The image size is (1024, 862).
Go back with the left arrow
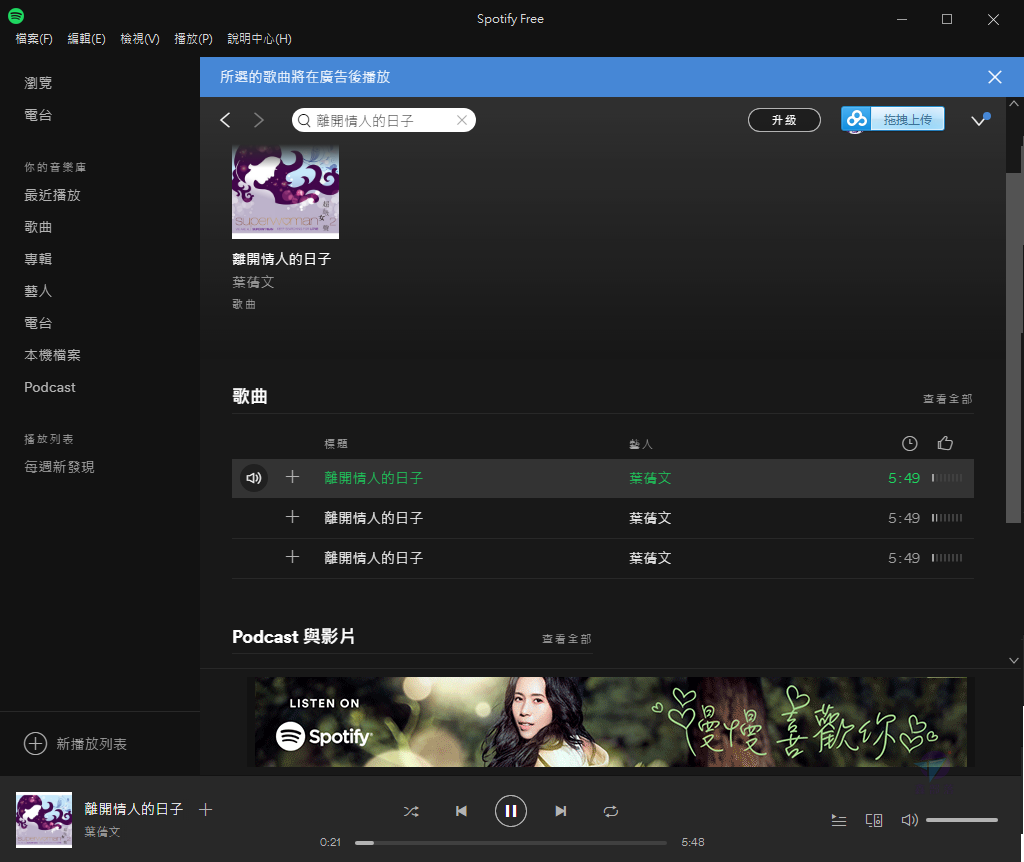click(x=225, y=120)
